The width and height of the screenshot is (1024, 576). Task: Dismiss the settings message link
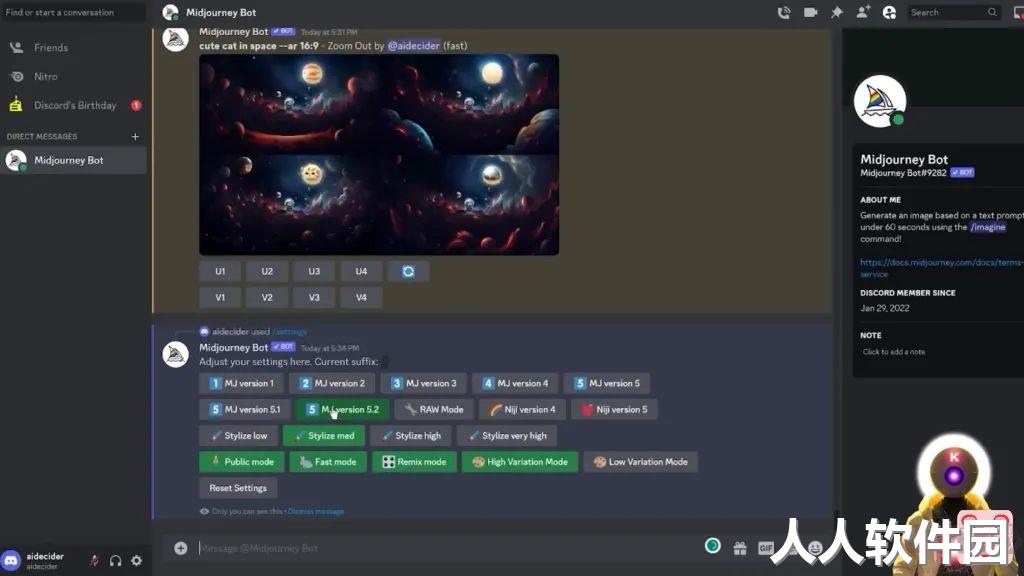tap(315, 511)
